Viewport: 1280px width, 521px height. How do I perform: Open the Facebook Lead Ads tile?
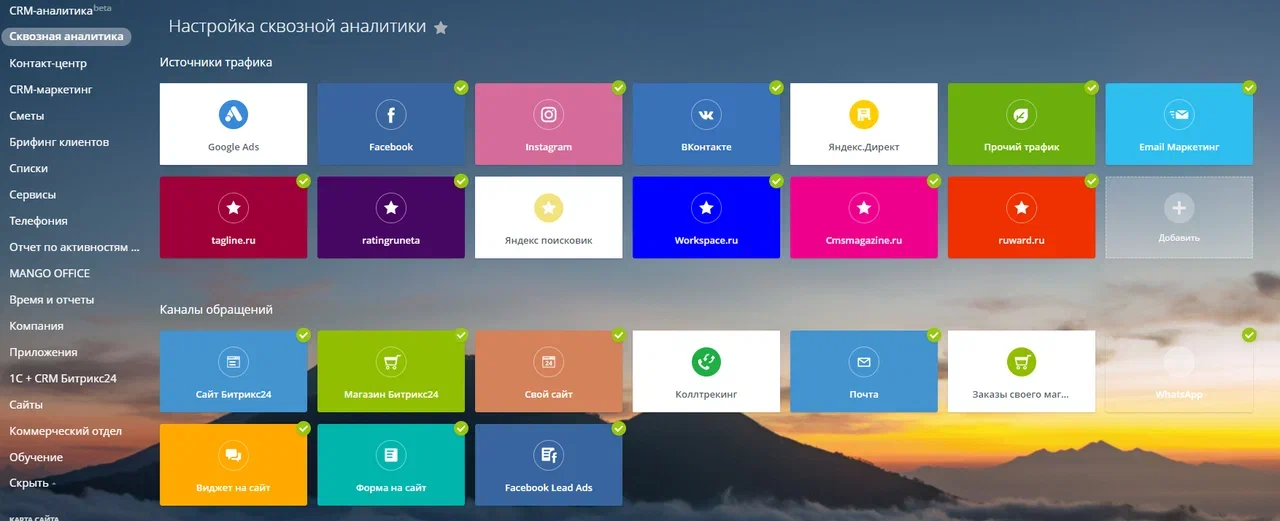tap(549, 465)
